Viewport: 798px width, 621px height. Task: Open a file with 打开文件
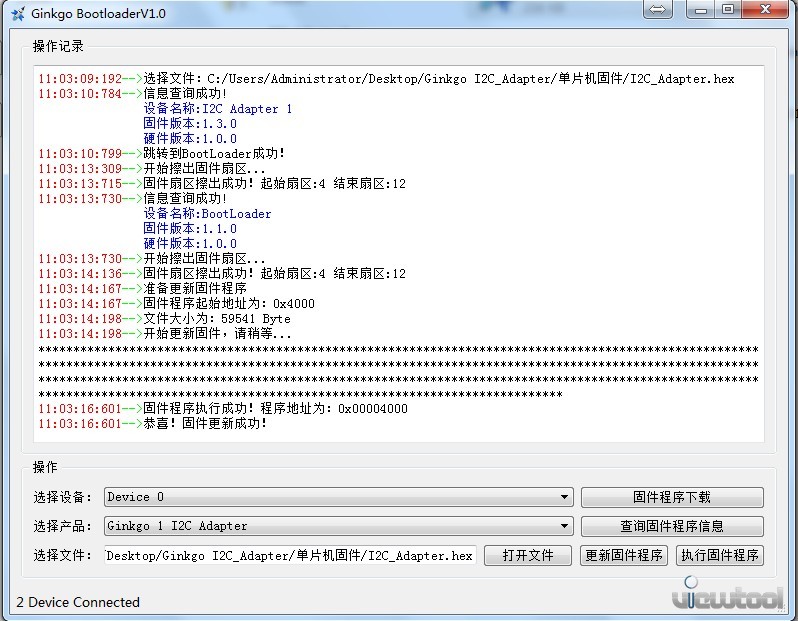[x=528, y=555]
